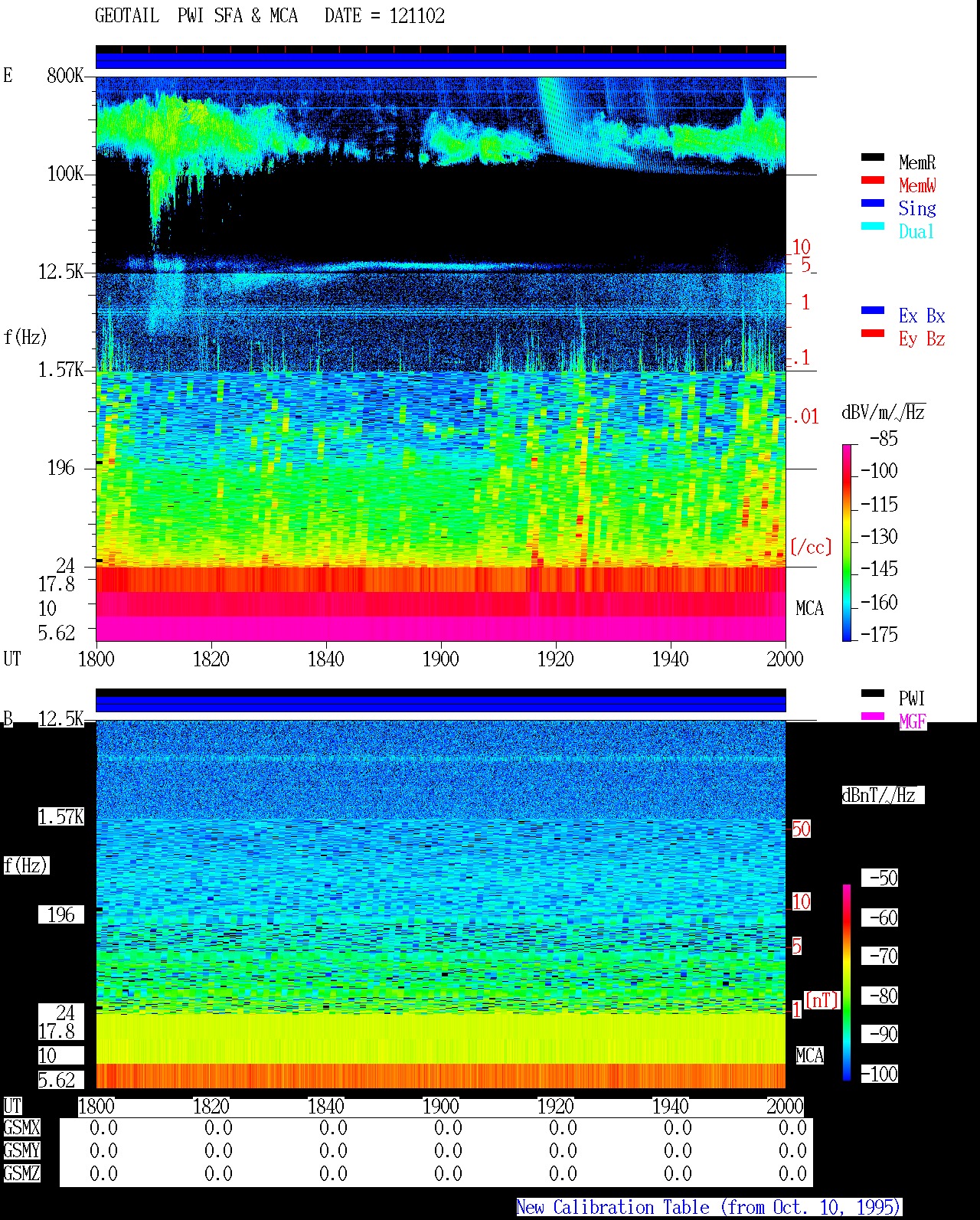
Task: Click the Ey Bz legend label
Action: click(x=922, y=339)
